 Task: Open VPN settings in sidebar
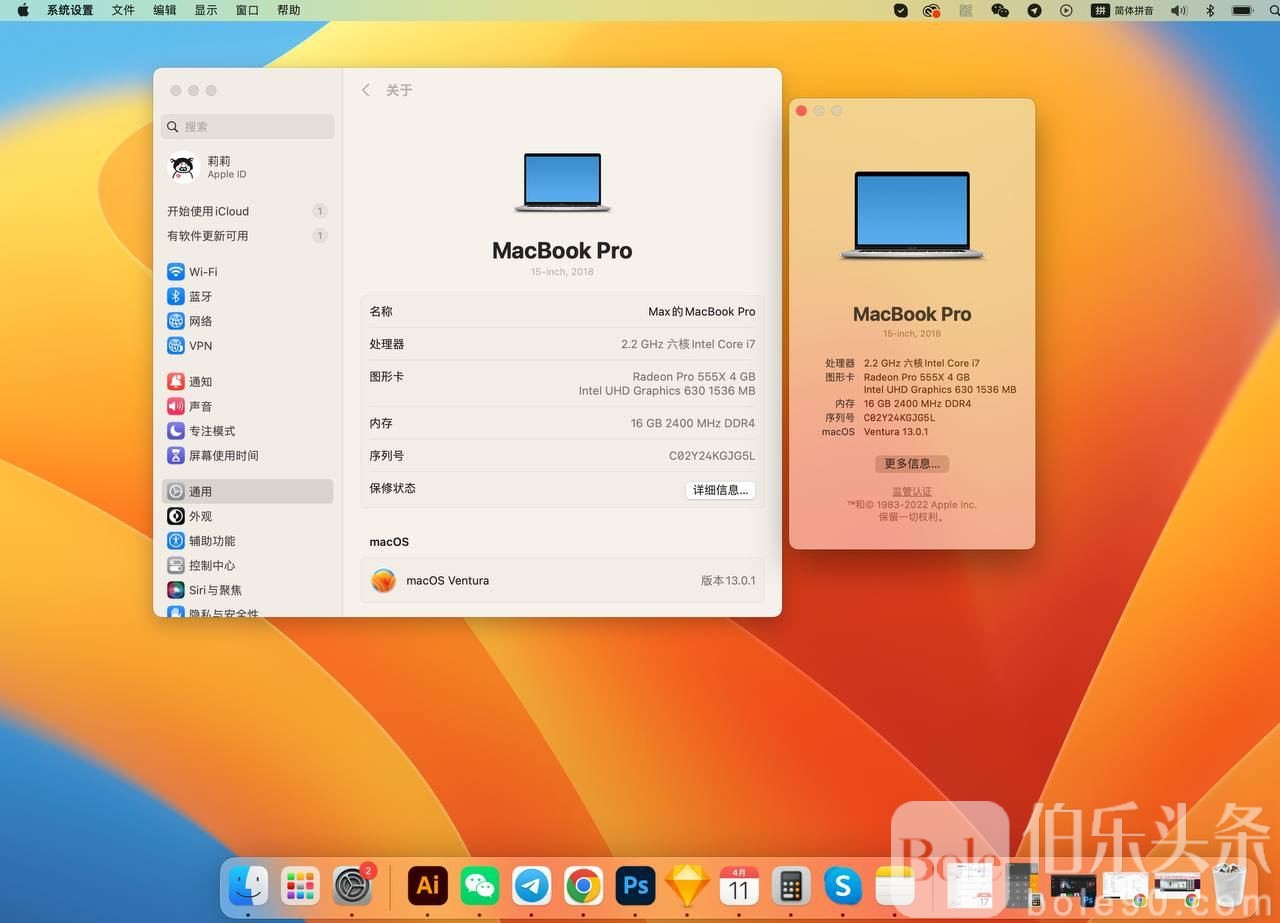coord(200,346)
